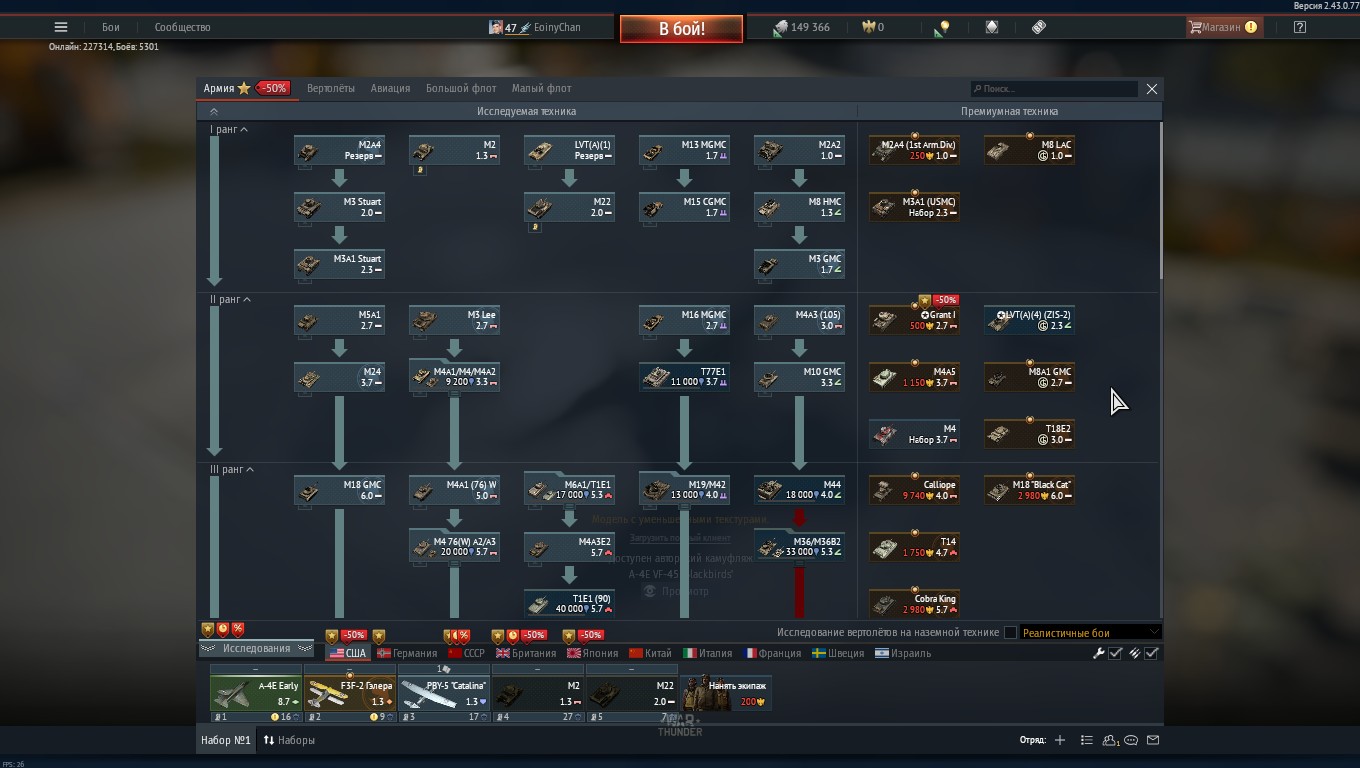
Task: Select the Германия nation tab
Action: coord(407,653)
